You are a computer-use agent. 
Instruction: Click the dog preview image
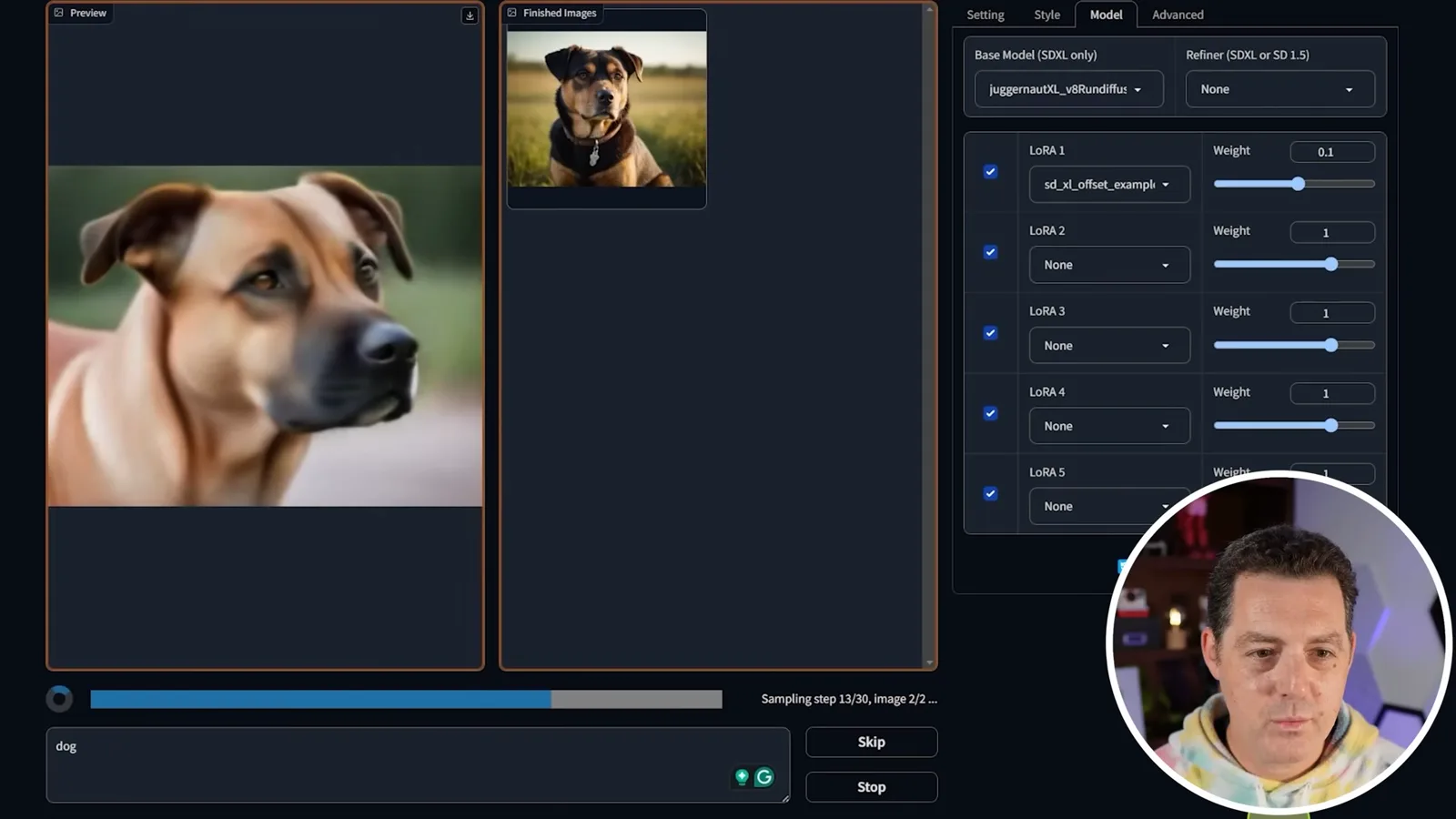pyautogui.click(x=265, y=336)
